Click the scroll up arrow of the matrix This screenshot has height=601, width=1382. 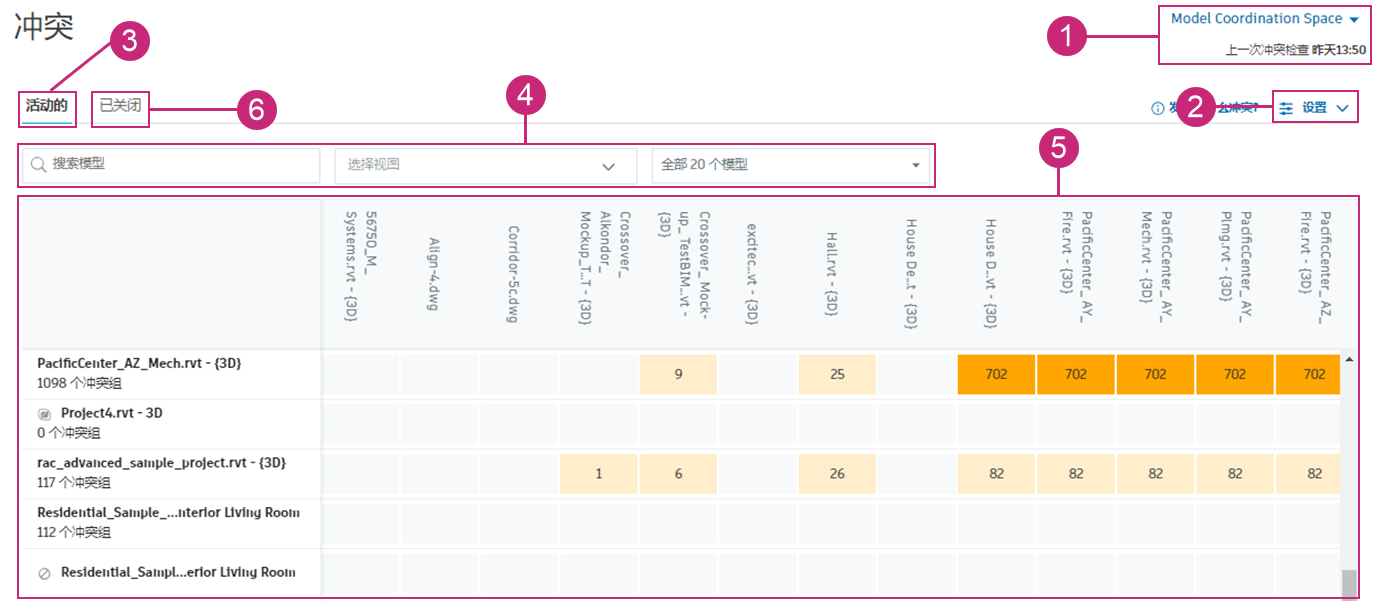[1349, 359]
